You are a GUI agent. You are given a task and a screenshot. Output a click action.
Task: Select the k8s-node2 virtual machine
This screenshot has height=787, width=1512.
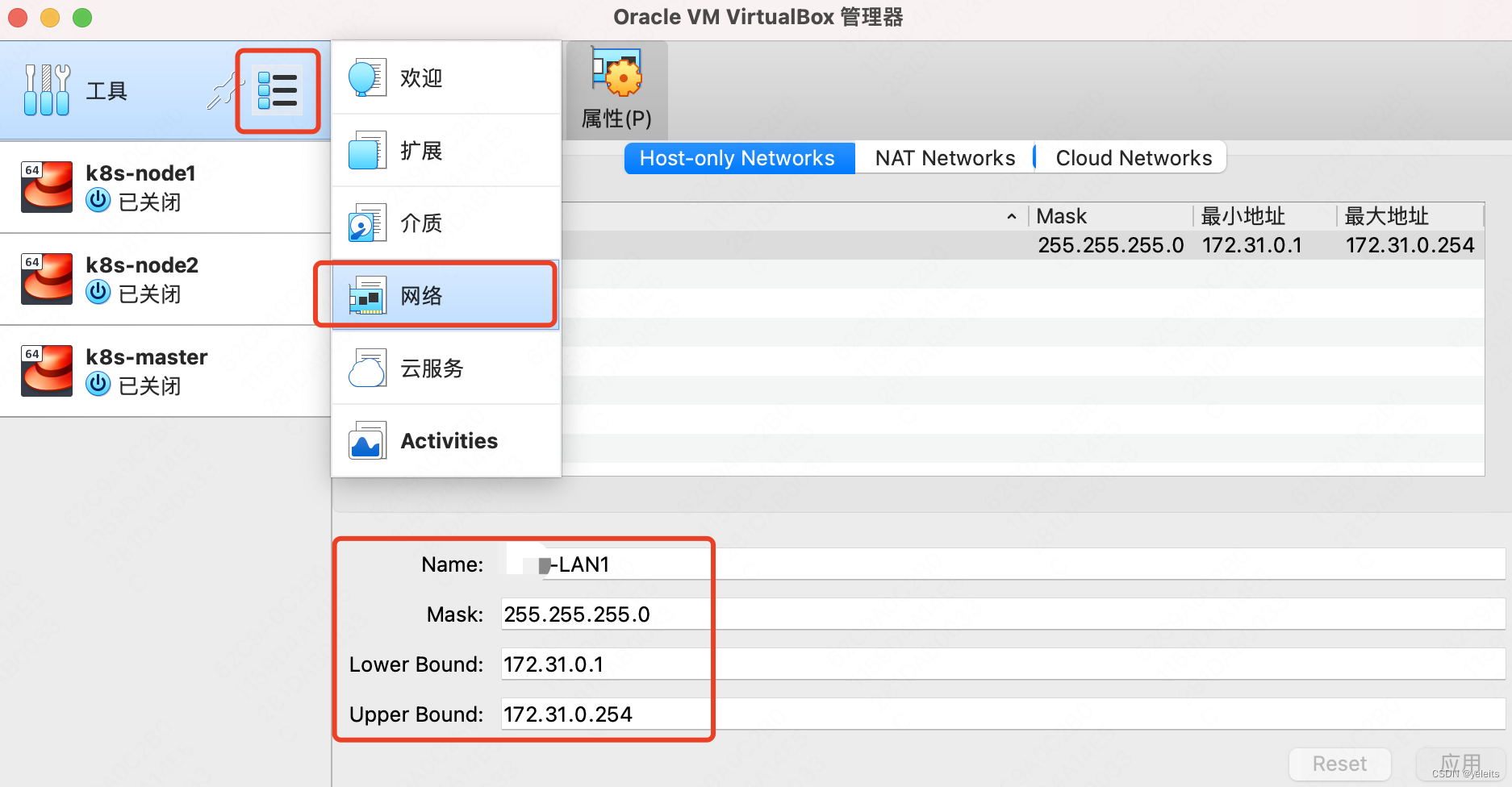165,279
